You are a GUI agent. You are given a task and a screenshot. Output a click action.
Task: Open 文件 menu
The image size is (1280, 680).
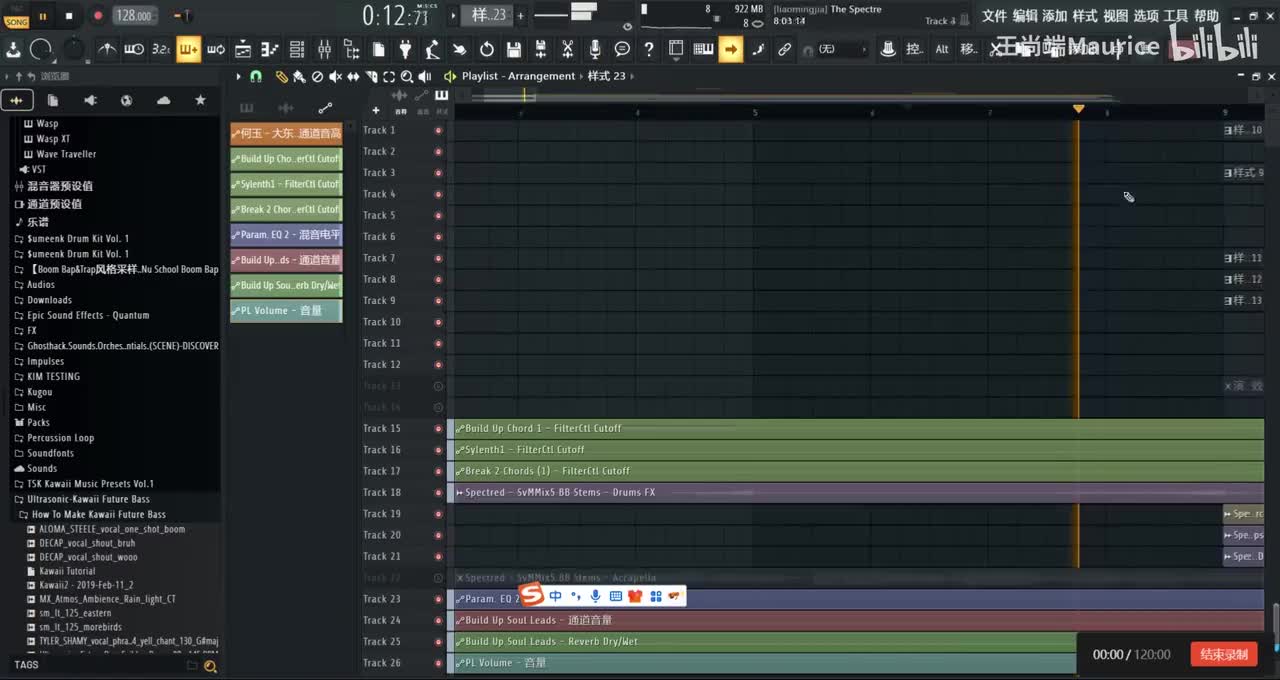tap(994, 16)
